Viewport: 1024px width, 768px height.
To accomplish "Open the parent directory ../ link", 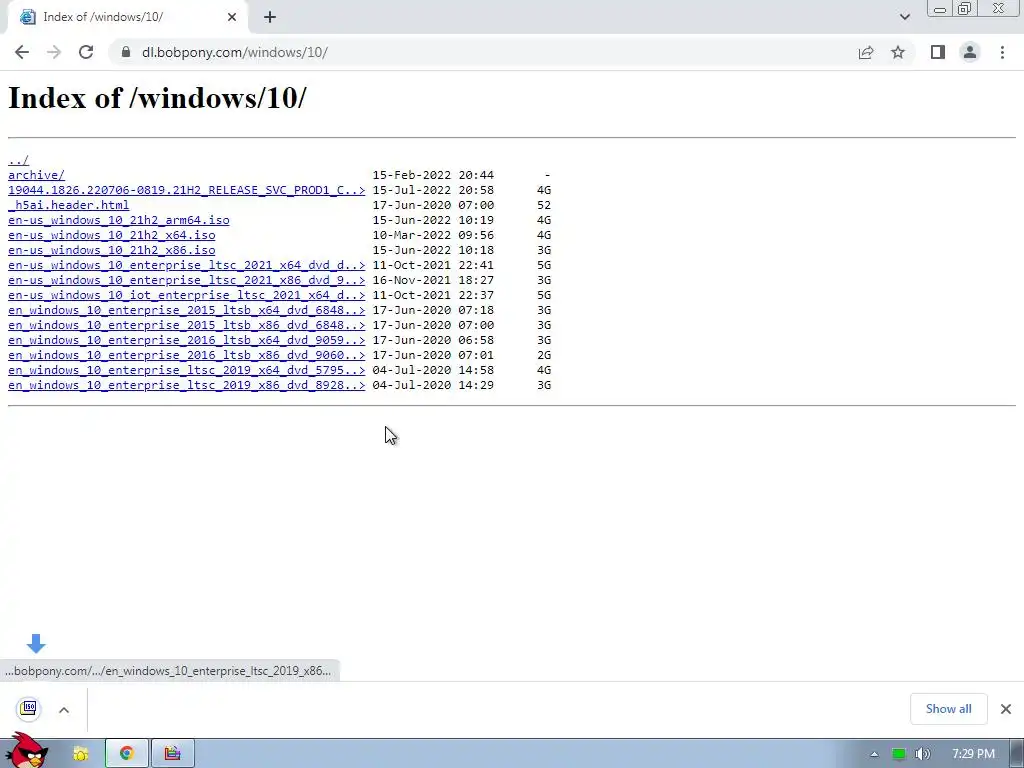I will click(18, 160).
